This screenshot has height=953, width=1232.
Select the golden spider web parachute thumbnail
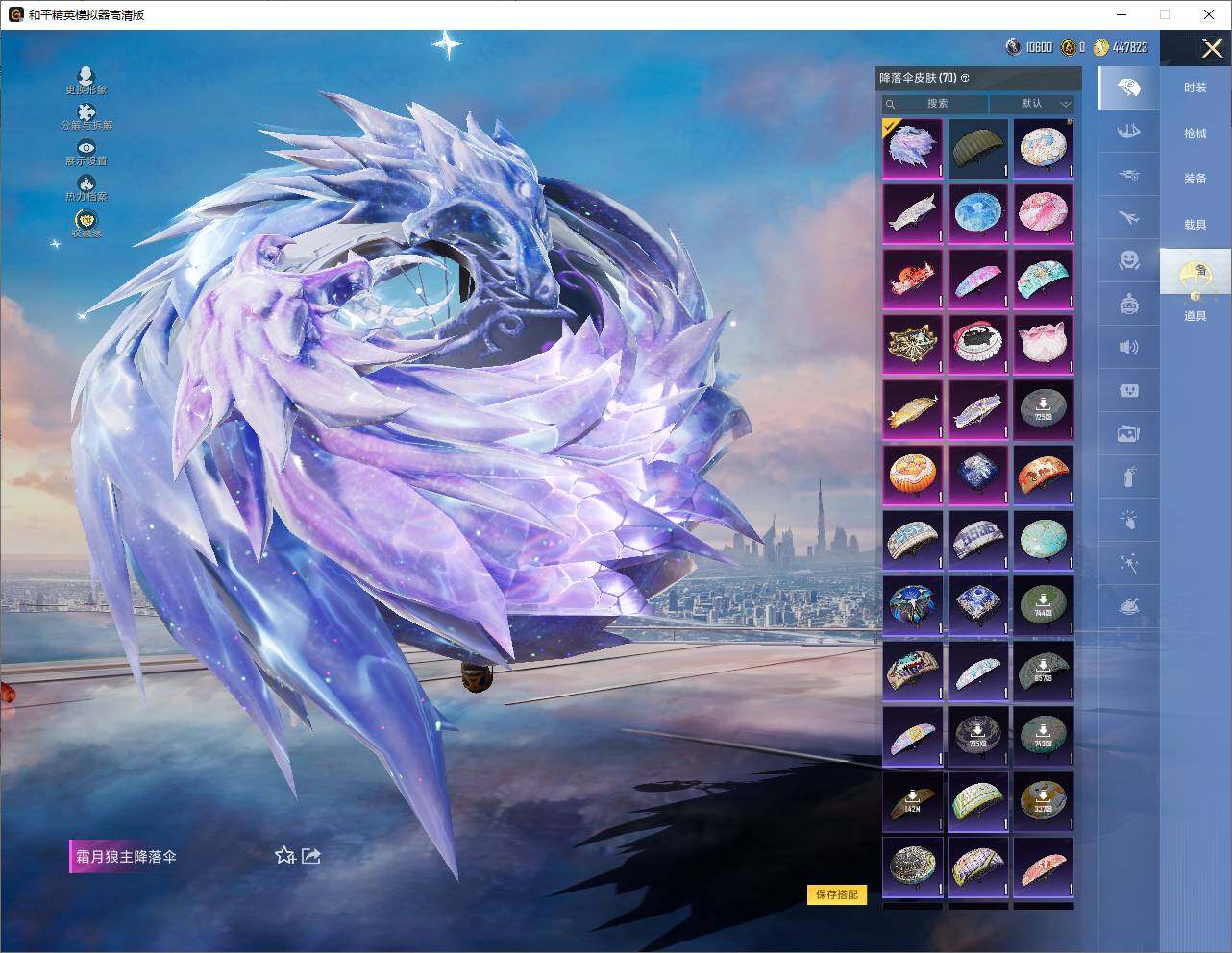(912, 344)
